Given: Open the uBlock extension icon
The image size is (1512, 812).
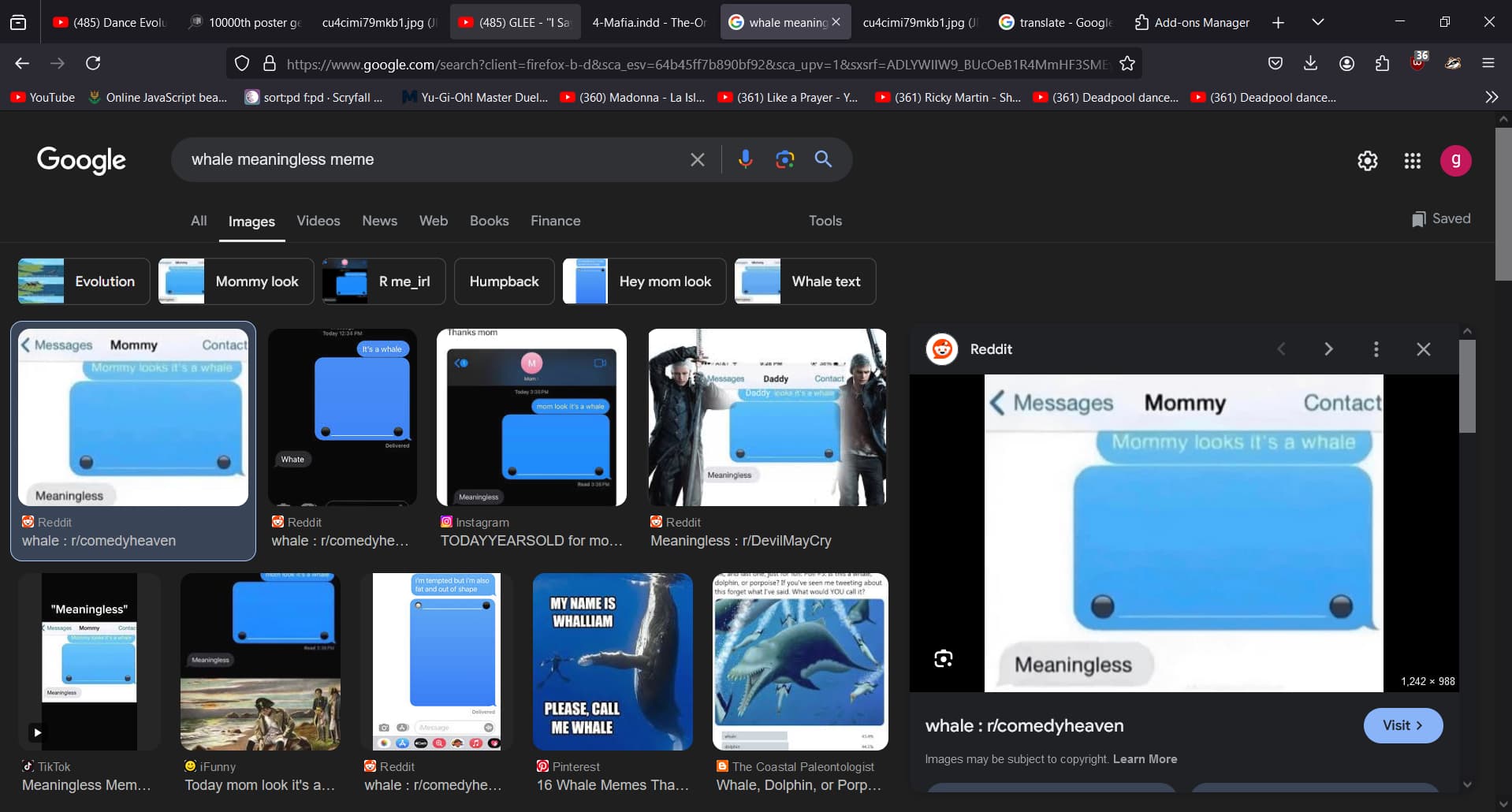Looking at the screenshot, I should pyautogui.click(x=1418, y=62).
